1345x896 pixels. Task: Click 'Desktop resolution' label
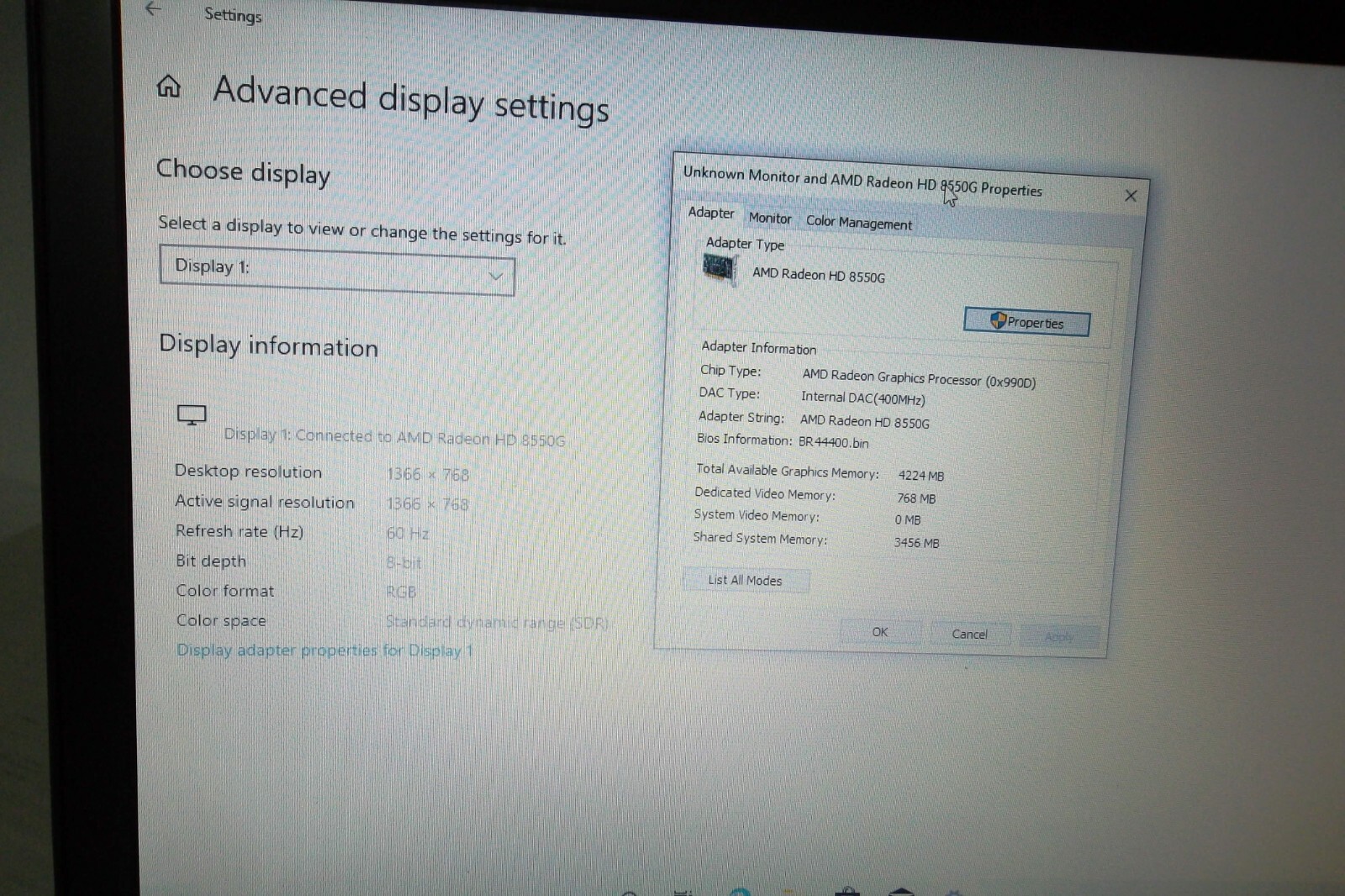248,472
